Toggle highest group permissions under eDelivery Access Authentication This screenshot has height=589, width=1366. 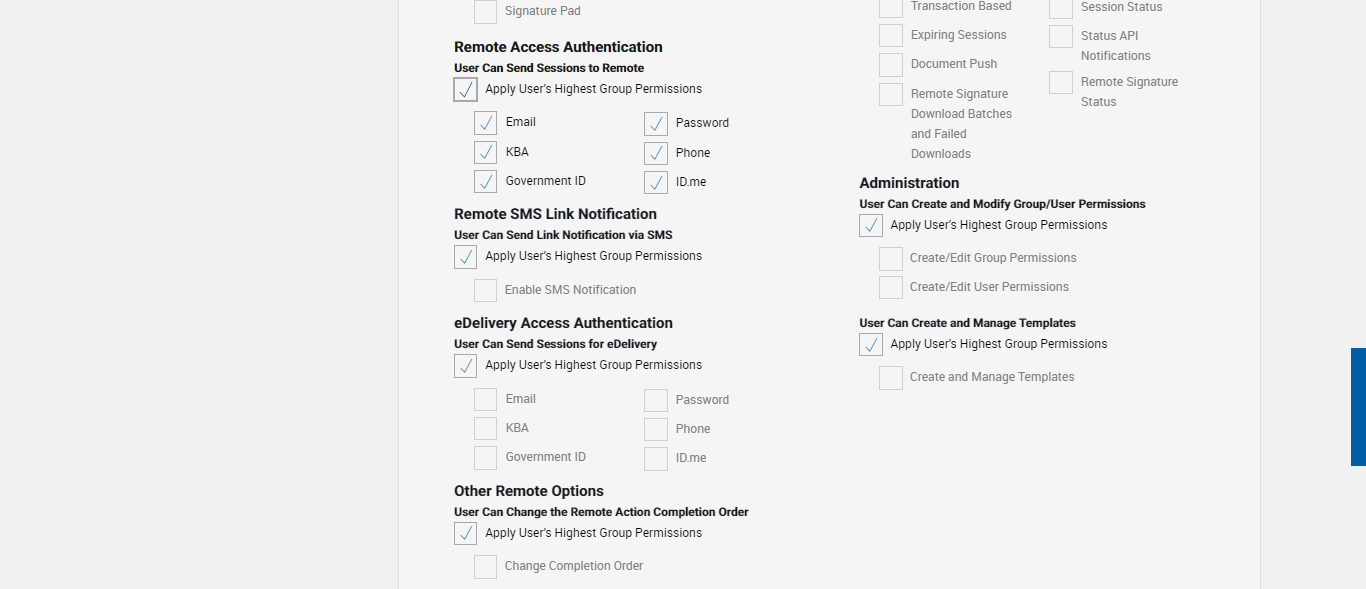pos(466,366)
